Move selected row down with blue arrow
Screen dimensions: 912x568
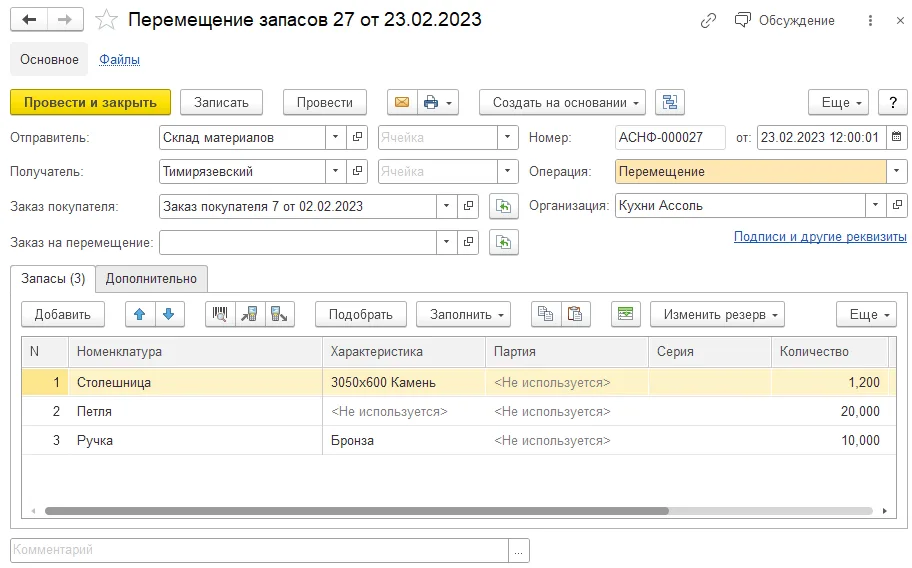click(x=169, y=314)
